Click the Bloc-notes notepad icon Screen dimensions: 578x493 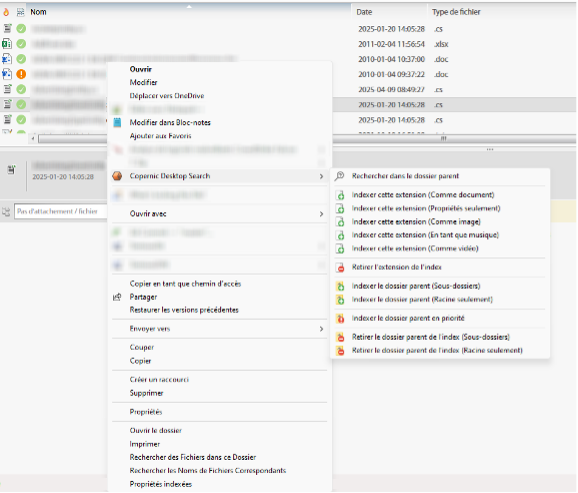point(117,122)
